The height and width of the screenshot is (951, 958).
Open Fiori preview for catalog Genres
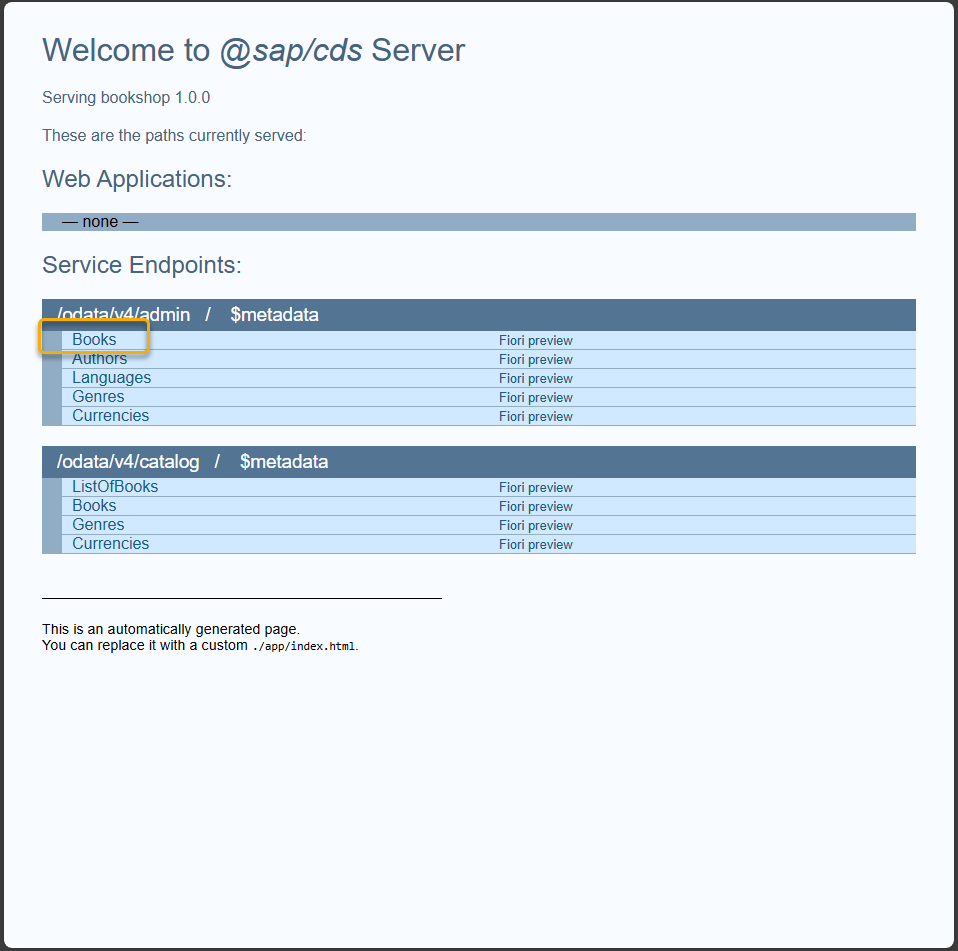pyautogui.click(x=536, y=526)
